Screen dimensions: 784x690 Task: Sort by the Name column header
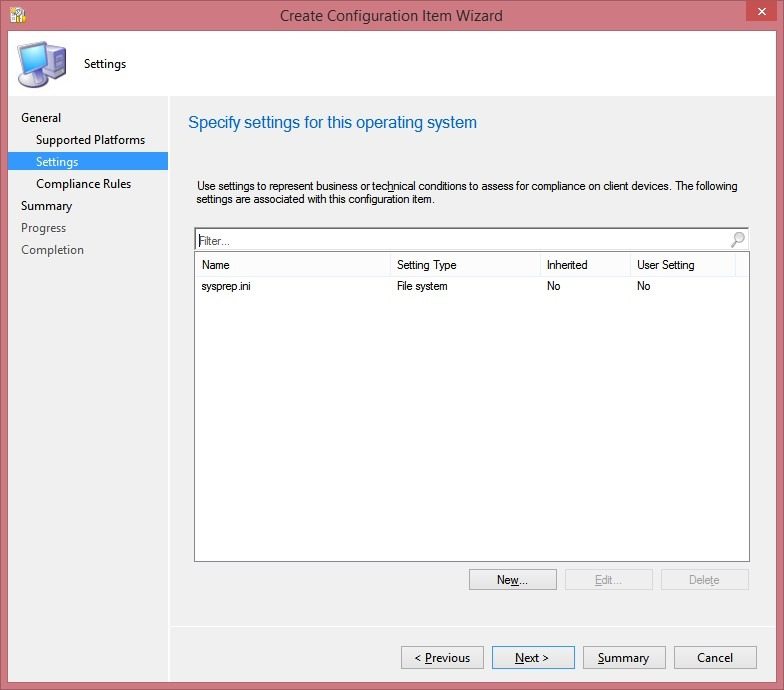coord(292,264)
